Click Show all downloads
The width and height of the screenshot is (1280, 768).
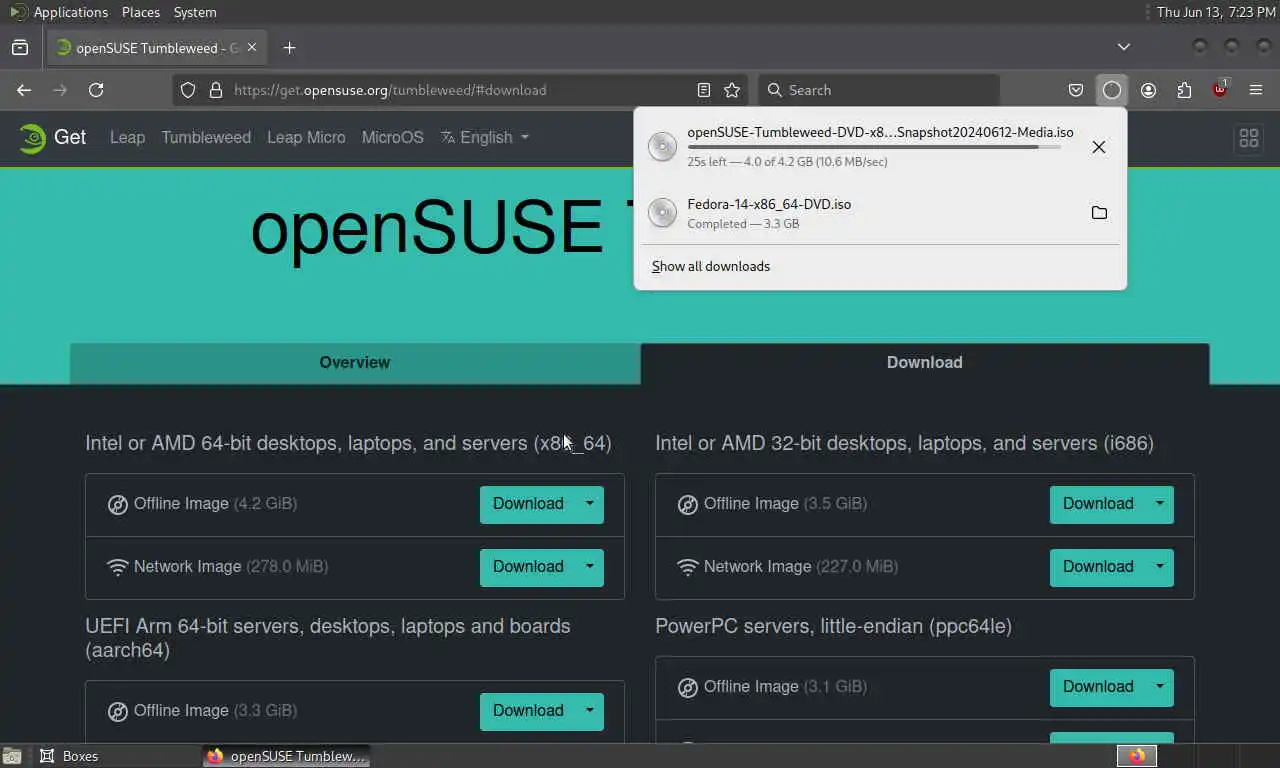coord(711,266)
